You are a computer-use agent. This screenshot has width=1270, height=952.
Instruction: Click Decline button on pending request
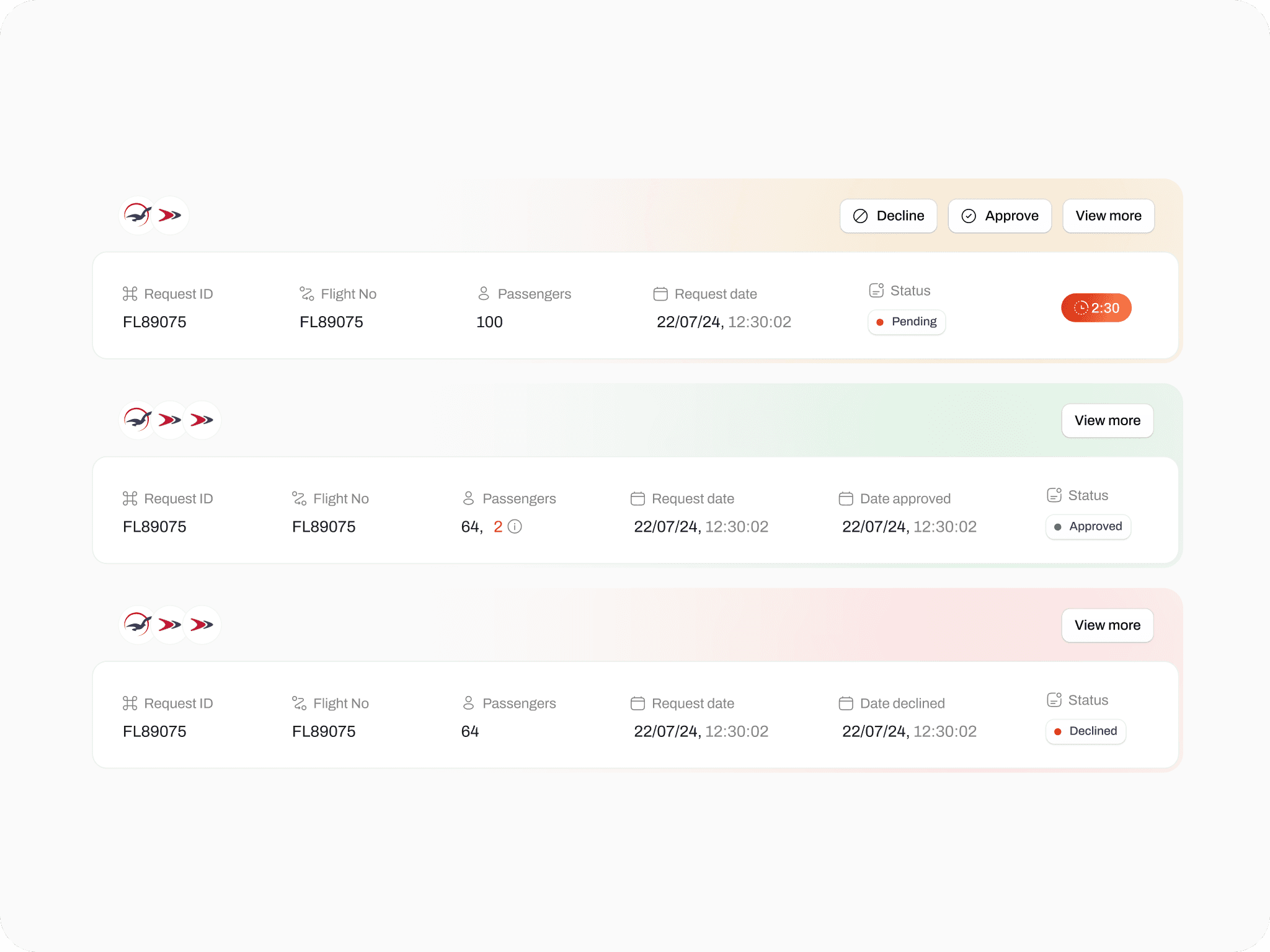click(x=888, y=216)
